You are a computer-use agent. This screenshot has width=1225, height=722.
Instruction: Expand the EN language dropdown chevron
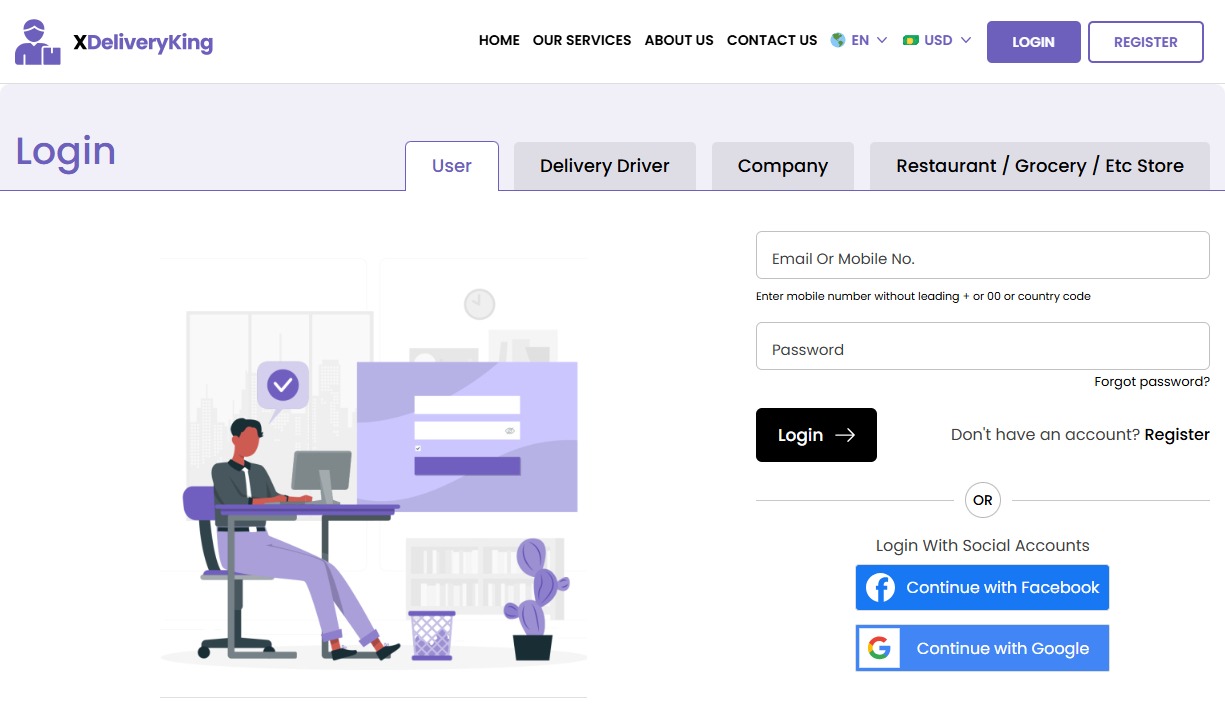pyautogui.click(x=882, y=41)
